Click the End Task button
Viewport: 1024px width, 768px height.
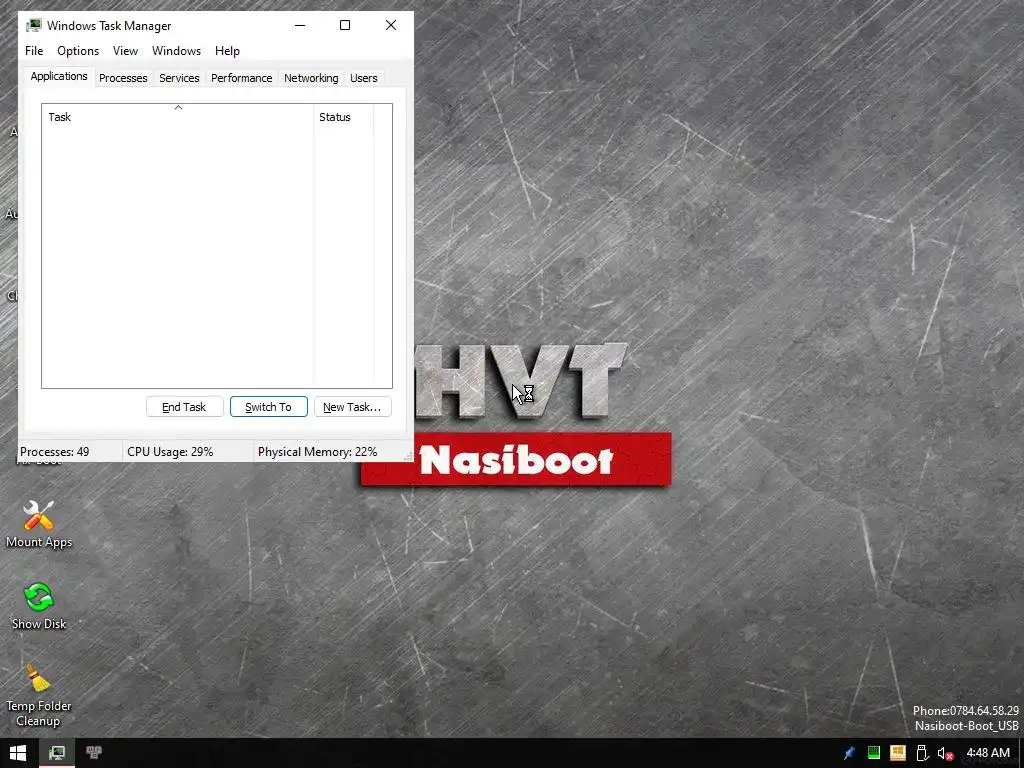184,407
